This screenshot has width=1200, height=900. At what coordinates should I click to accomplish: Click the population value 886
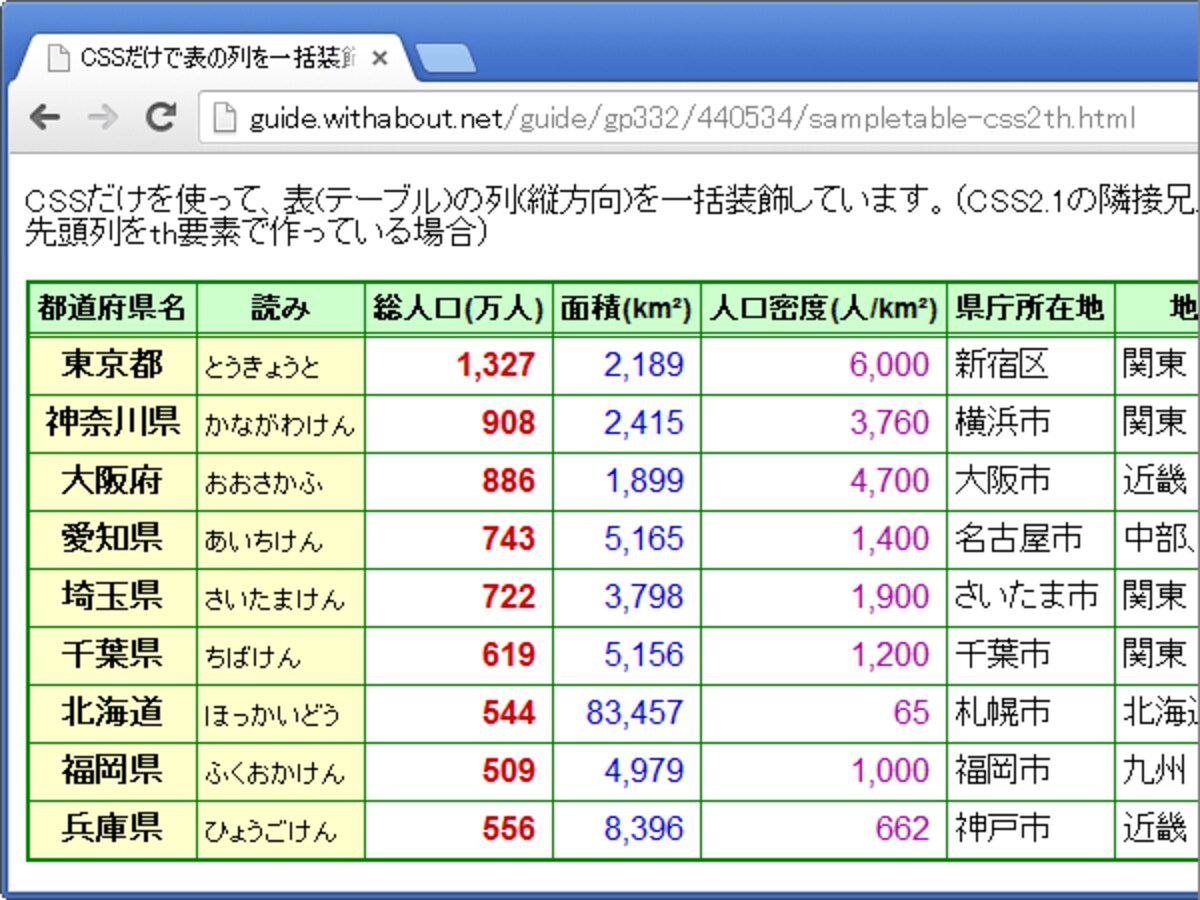pos(508,482)
